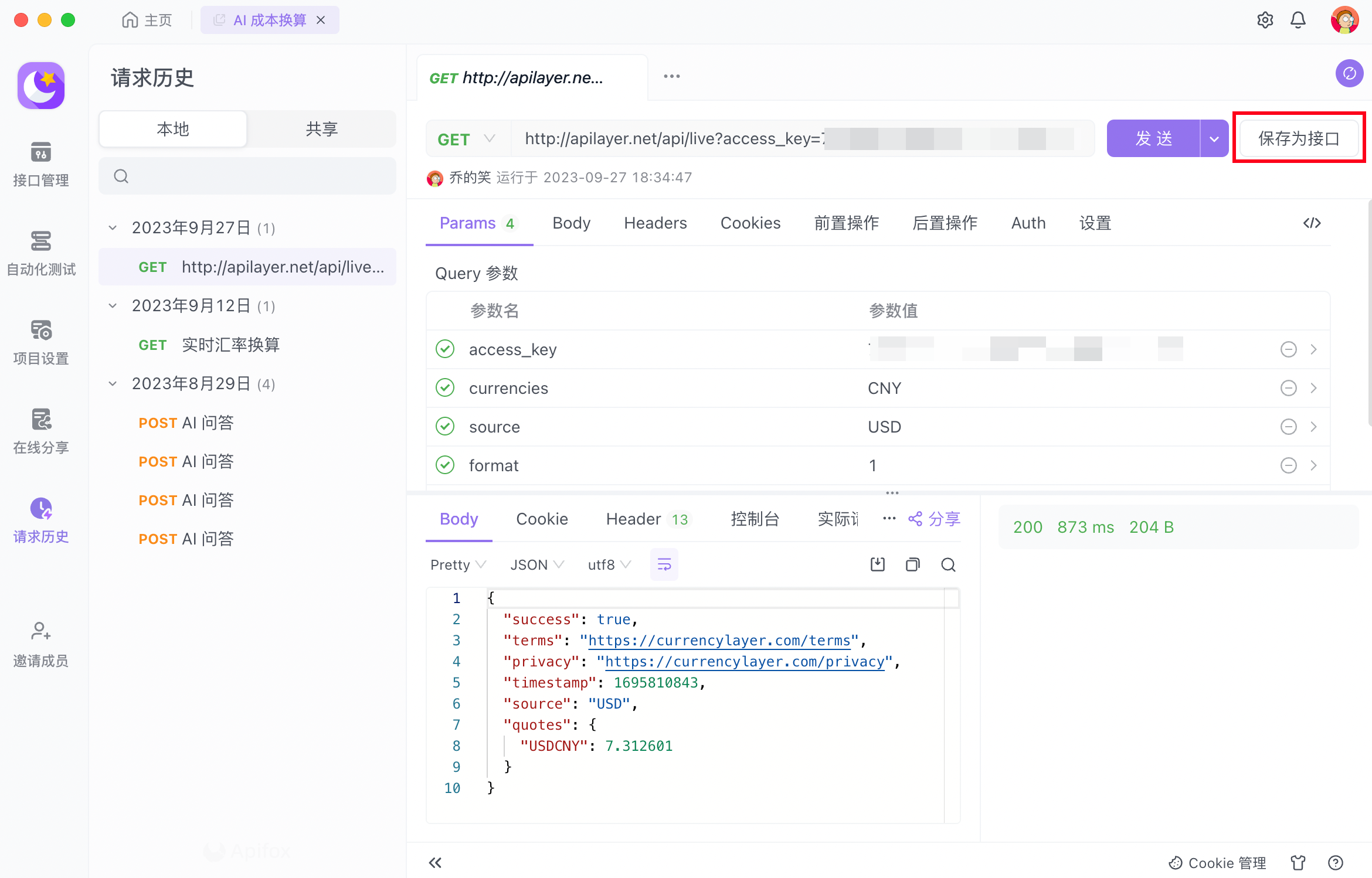Open the currencylayer terms link
This screenshot has height=878, width=1372.
point(719,641)
